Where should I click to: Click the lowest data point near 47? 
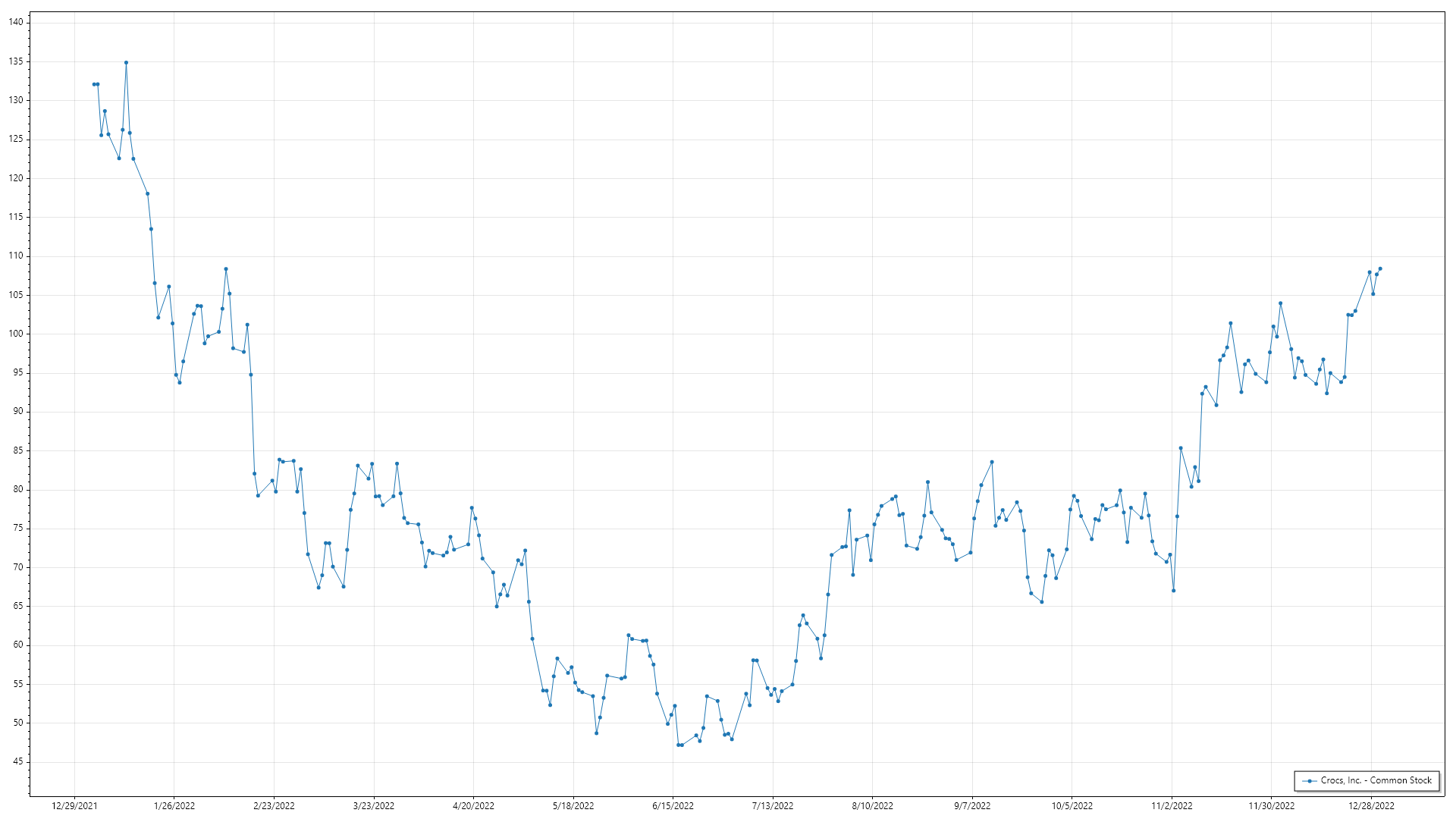[x=679, y=745]
